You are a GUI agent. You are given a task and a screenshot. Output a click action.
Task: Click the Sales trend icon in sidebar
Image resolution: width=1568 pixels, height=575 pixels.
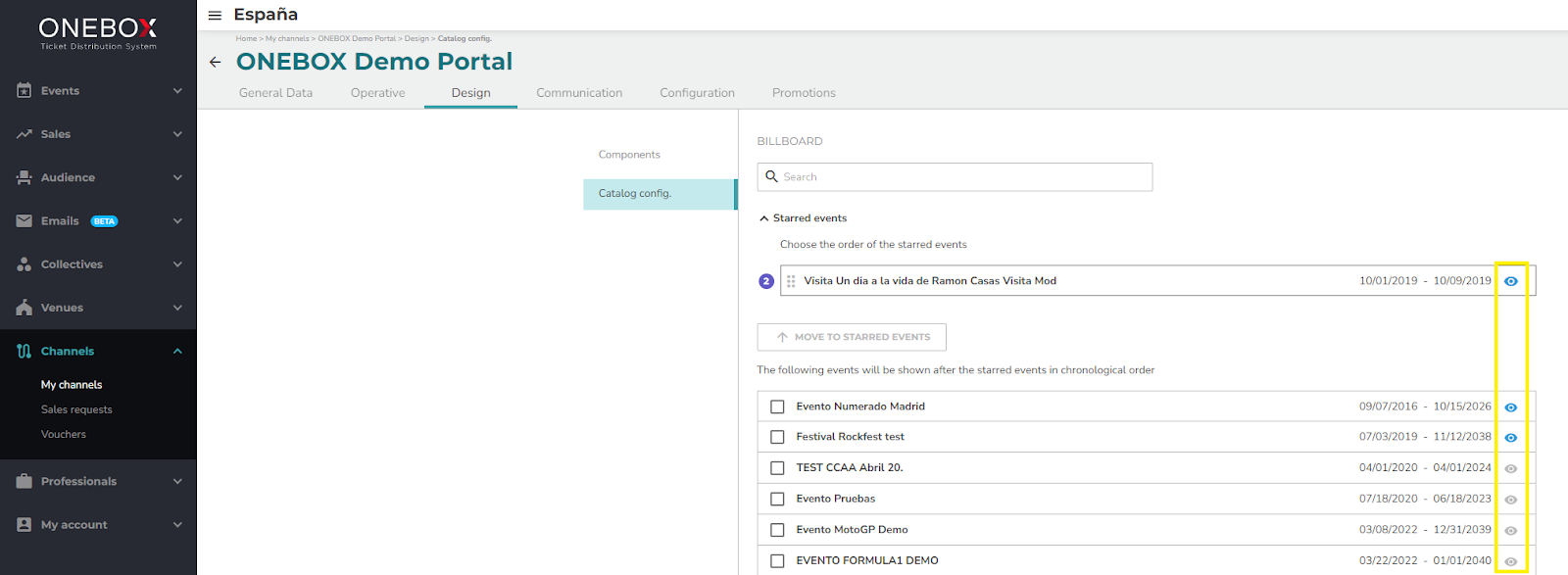tap(24, 134)
